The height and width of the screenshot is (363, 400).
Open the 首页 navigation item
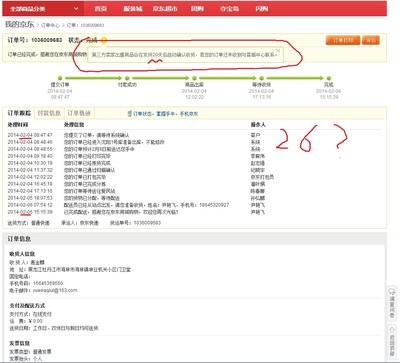[x=101, y=9]
